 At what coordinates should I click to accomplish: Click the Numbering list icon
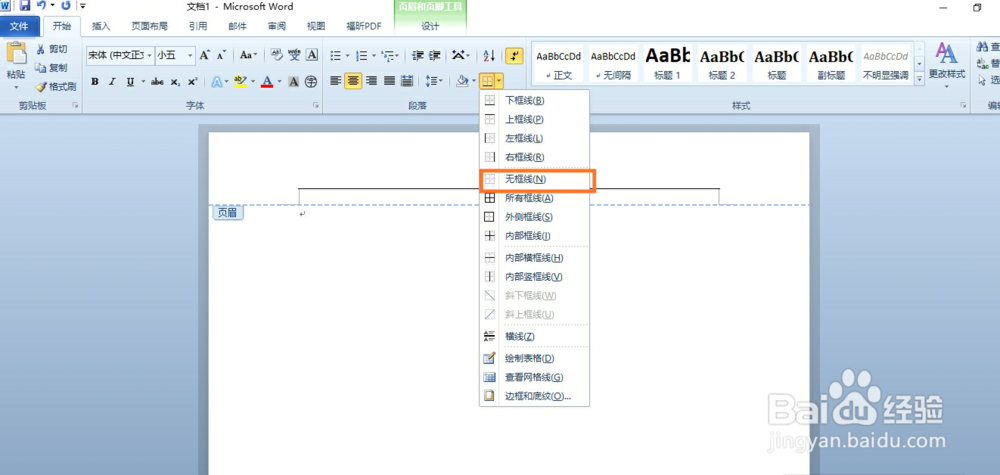pos(364,55)
